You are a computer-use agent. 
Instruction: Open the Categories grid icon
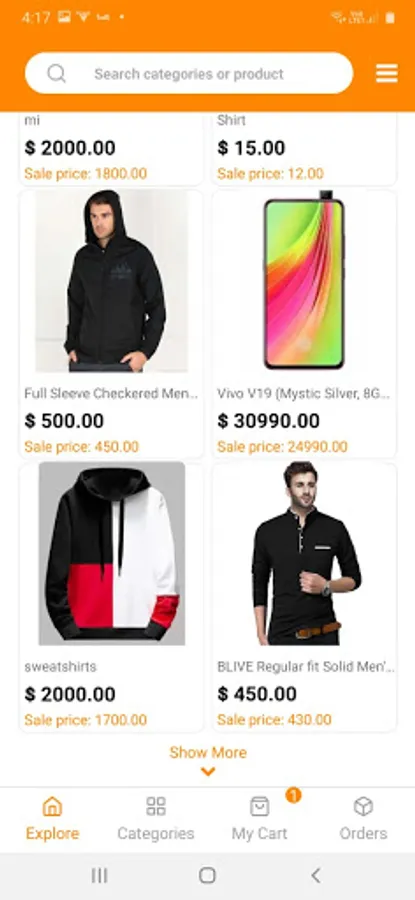[156, 806]
